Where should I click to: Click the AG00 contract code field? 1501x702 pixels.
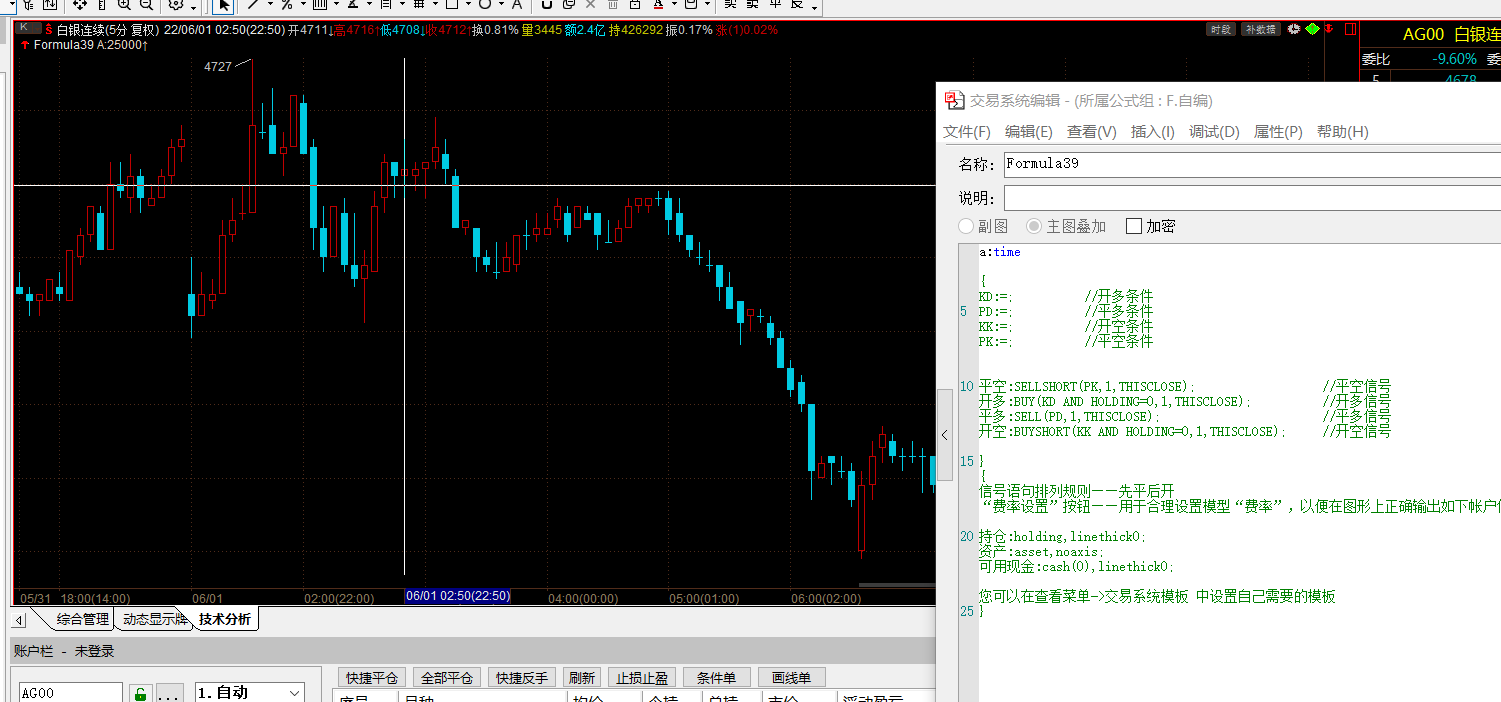click(71, 693)
